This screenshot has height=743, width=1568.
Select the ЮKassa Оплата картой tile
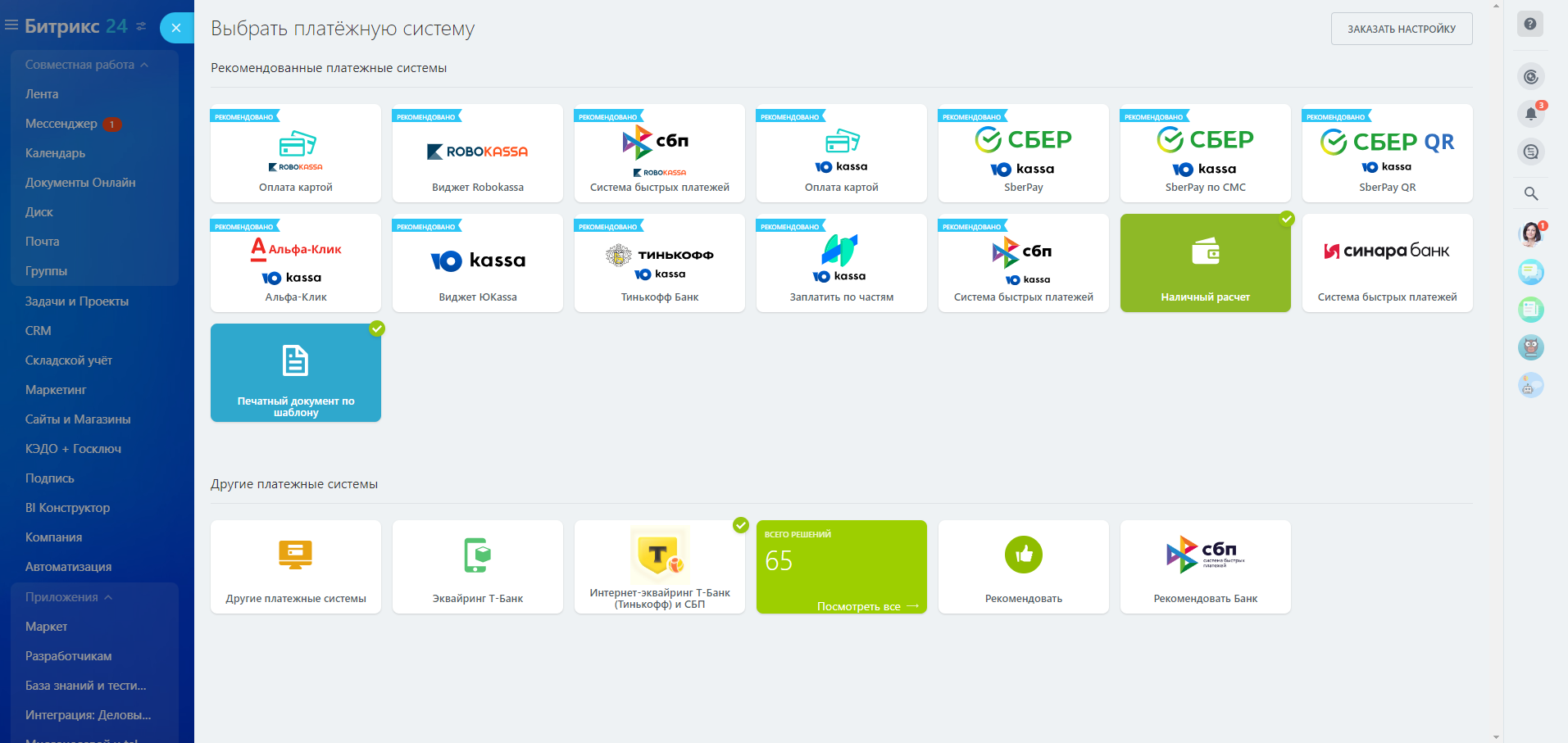[842, 153]
